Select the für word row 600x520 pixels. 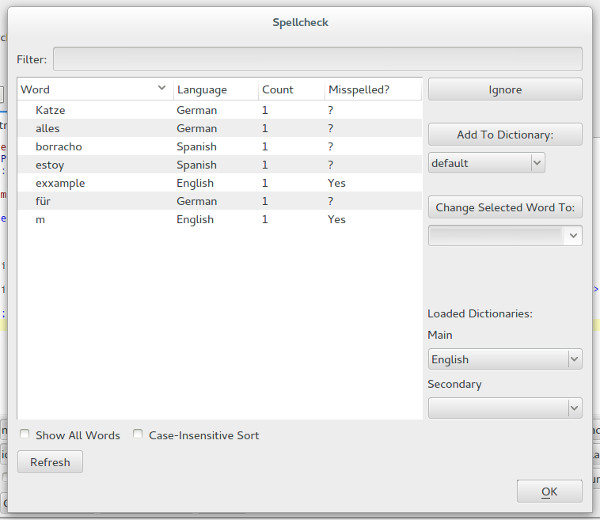click(x=44, y=201)
